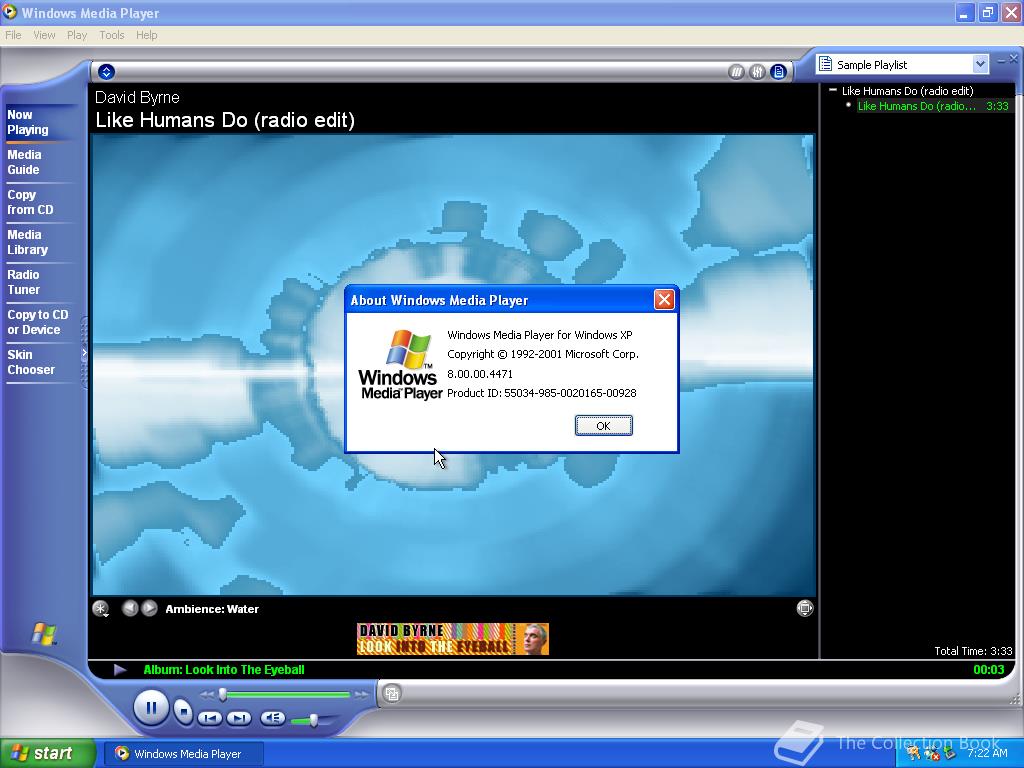
Task: Switch to skin mode icon
Action: click(392, 694)
